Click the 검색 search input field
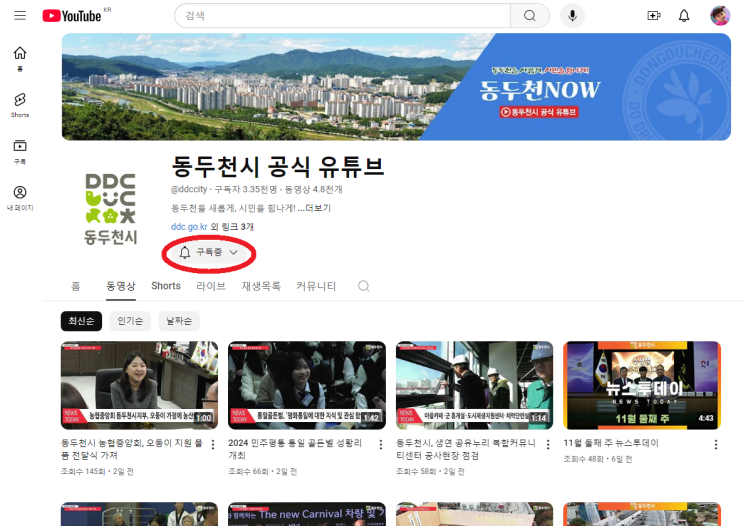The height and width of the screenshot is (526, 743). (343, 16)
